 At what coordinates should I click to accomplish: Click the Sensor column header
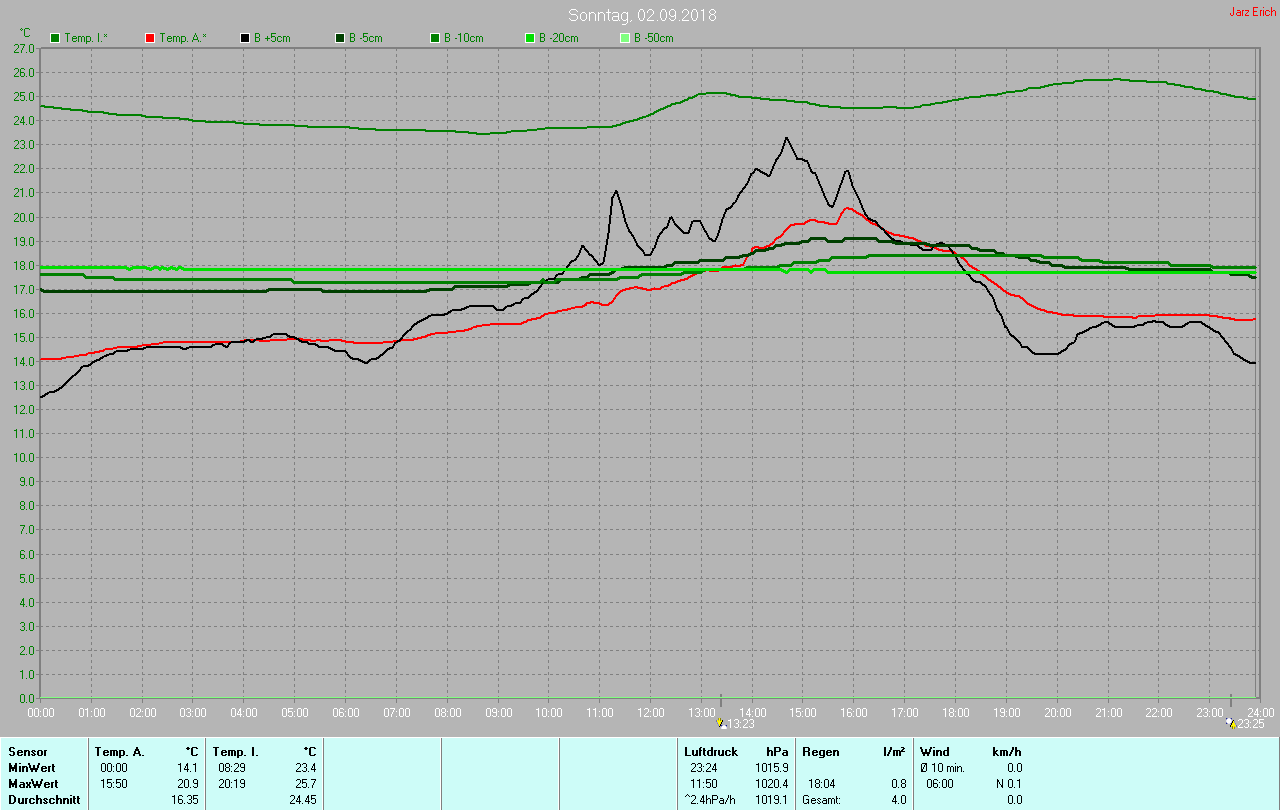coord(28,751)
